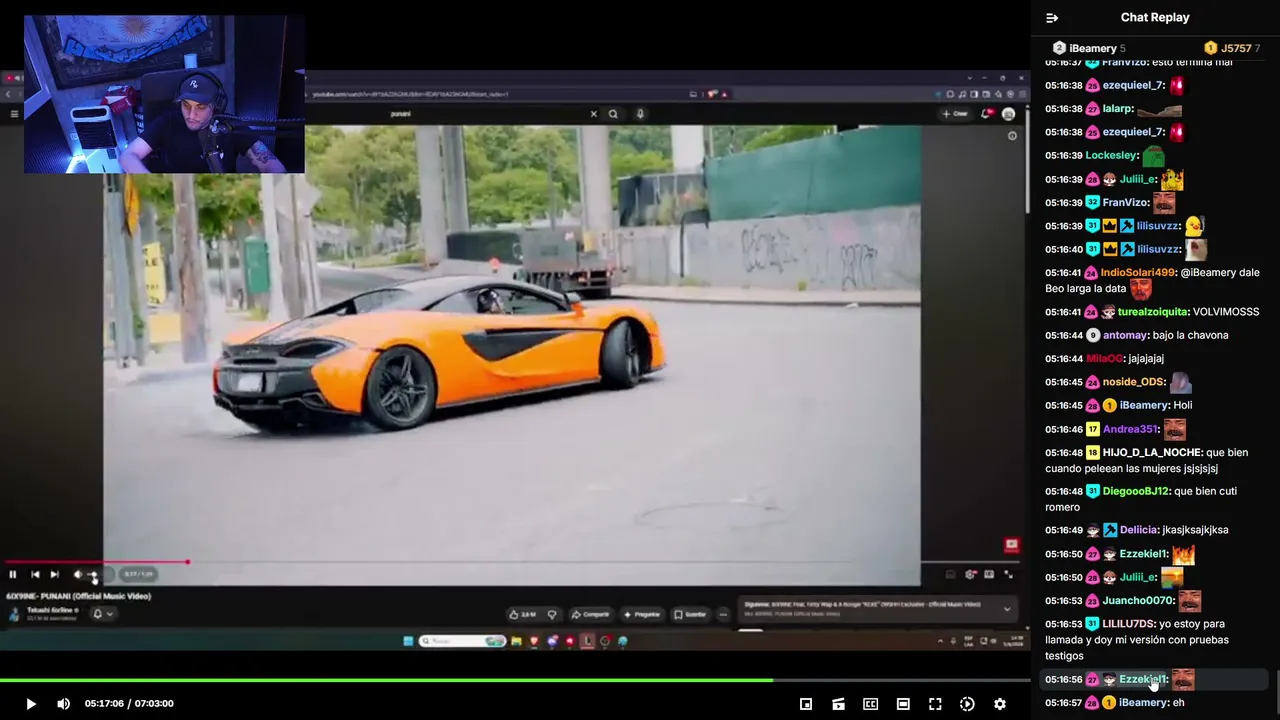
Task: Open J5757's leaderboard entry
Action: [x=1232, y=48]
